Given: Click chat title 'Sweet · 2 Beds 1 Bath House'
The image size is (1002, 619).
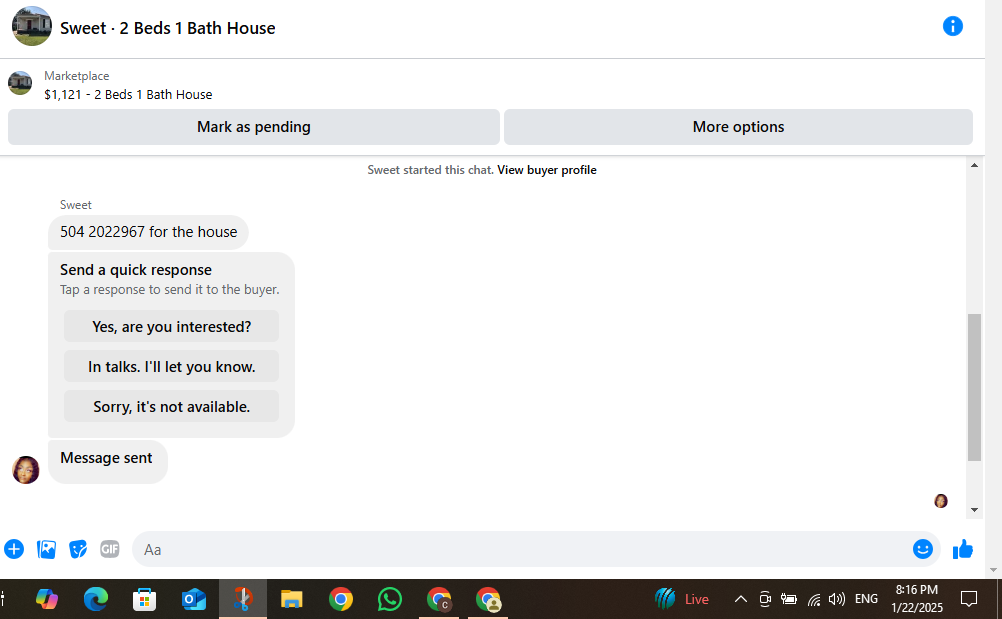Looking at the screenshot, I should 167,28.
